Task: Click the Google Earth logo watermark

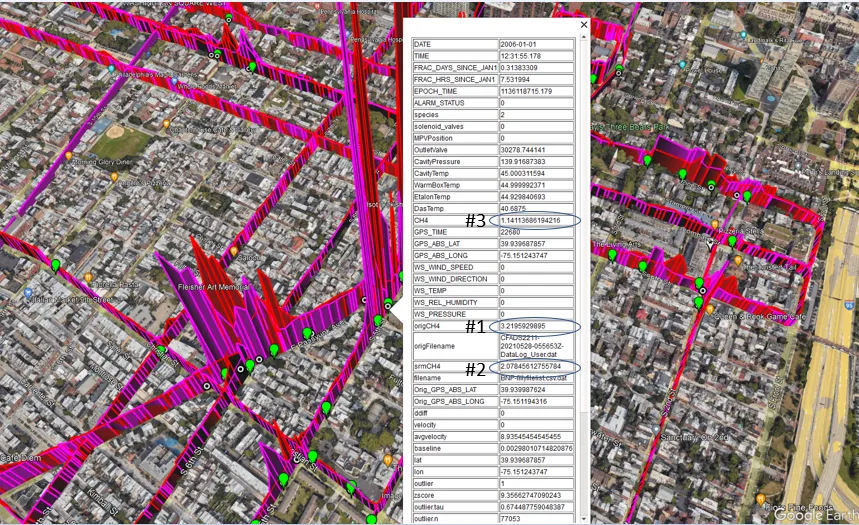Action: 812,515
